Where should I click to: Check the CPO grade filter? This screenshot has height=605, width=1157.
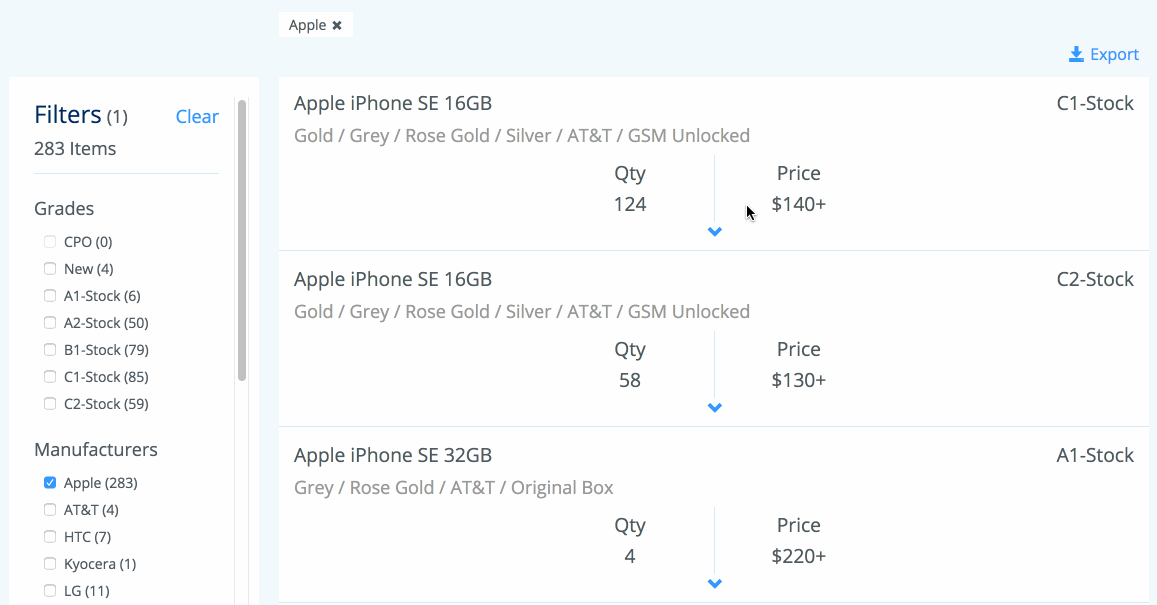click(50, 242)
